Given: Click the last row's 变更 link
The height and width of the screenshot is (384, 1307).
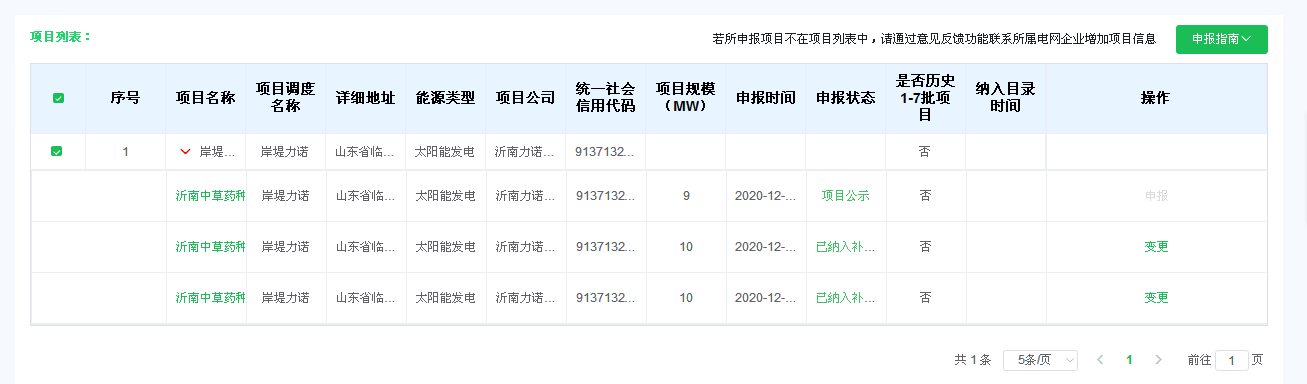Looking at the screenshot, I should [x=1156, y=298].
